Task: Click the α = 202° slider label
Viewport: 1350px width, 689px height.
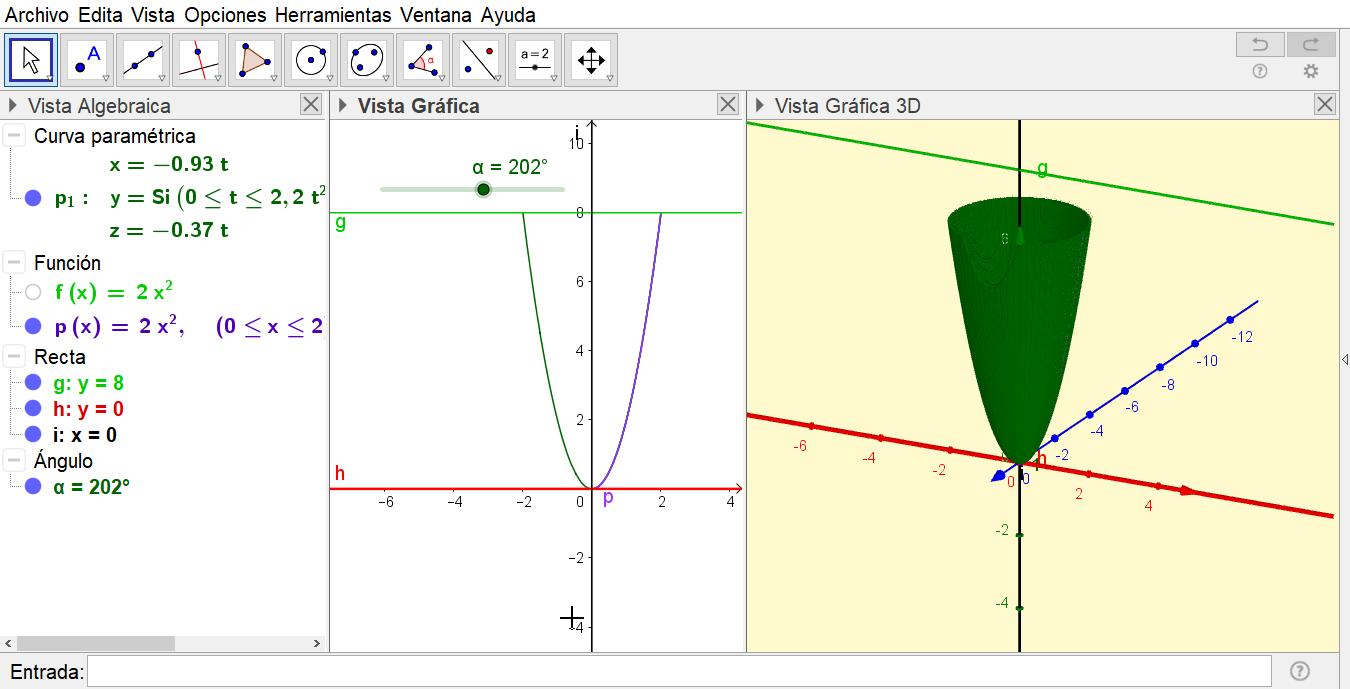Action: (x=510, y=167)
